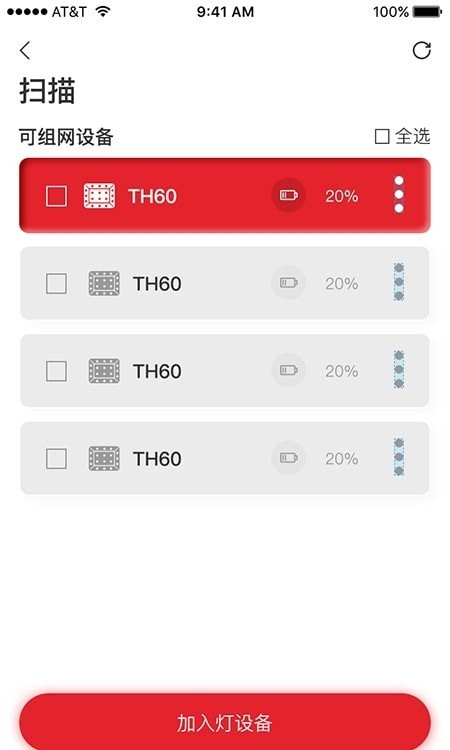
Task: Tick checkbox on highlighted red TH60 row
Action: pyautogui.click(x=56, y=196)
